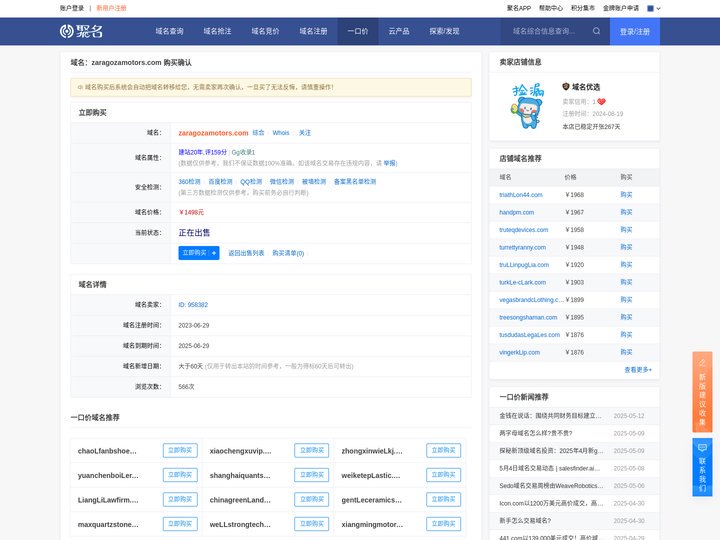The image size is (720, 540).
Task: Open the 探索/发现 menu
Action: coord(444,31)
